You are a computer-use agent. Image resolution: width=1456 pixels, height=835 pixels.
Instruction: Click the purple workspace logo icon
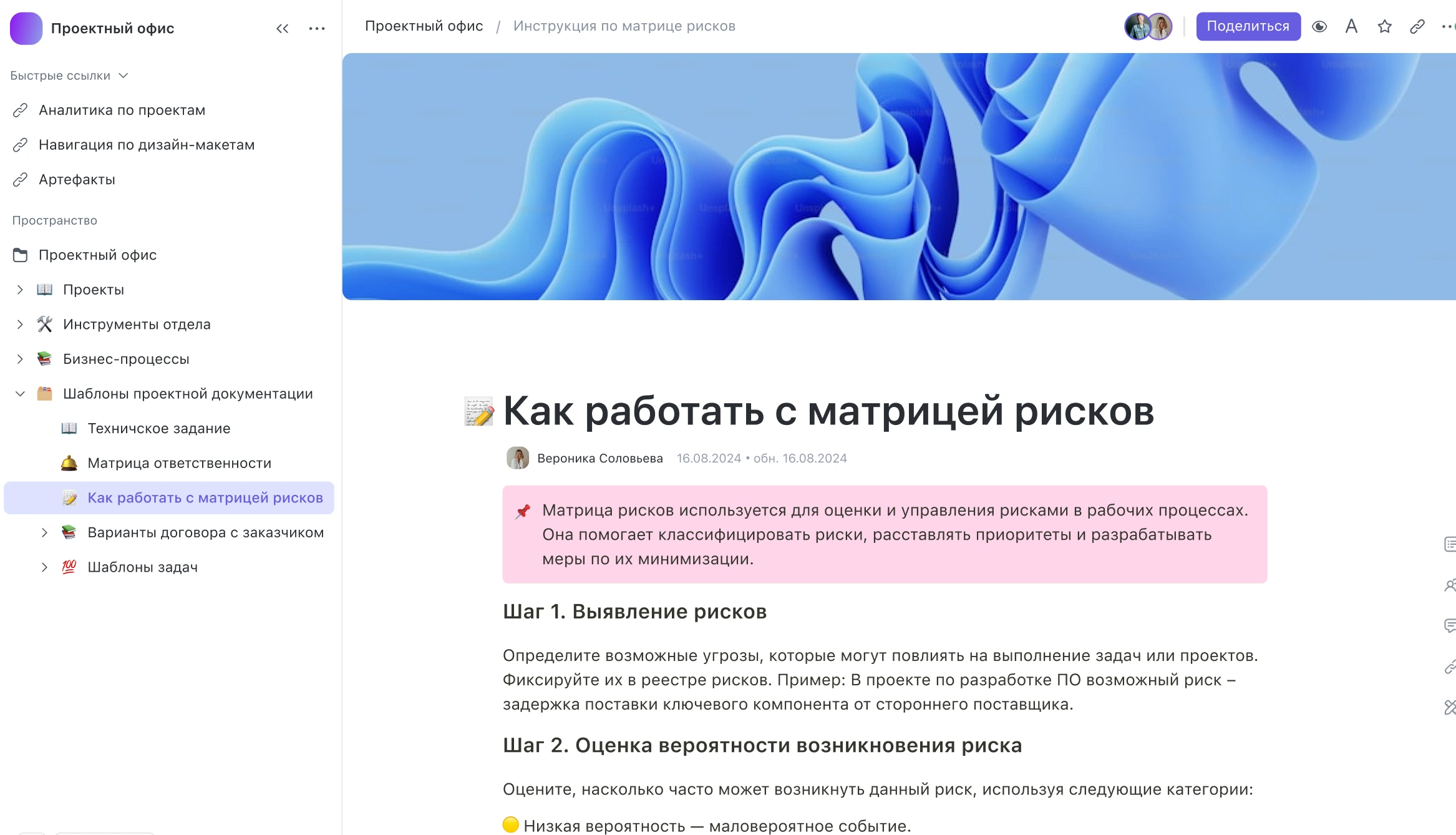click(26, 28)
